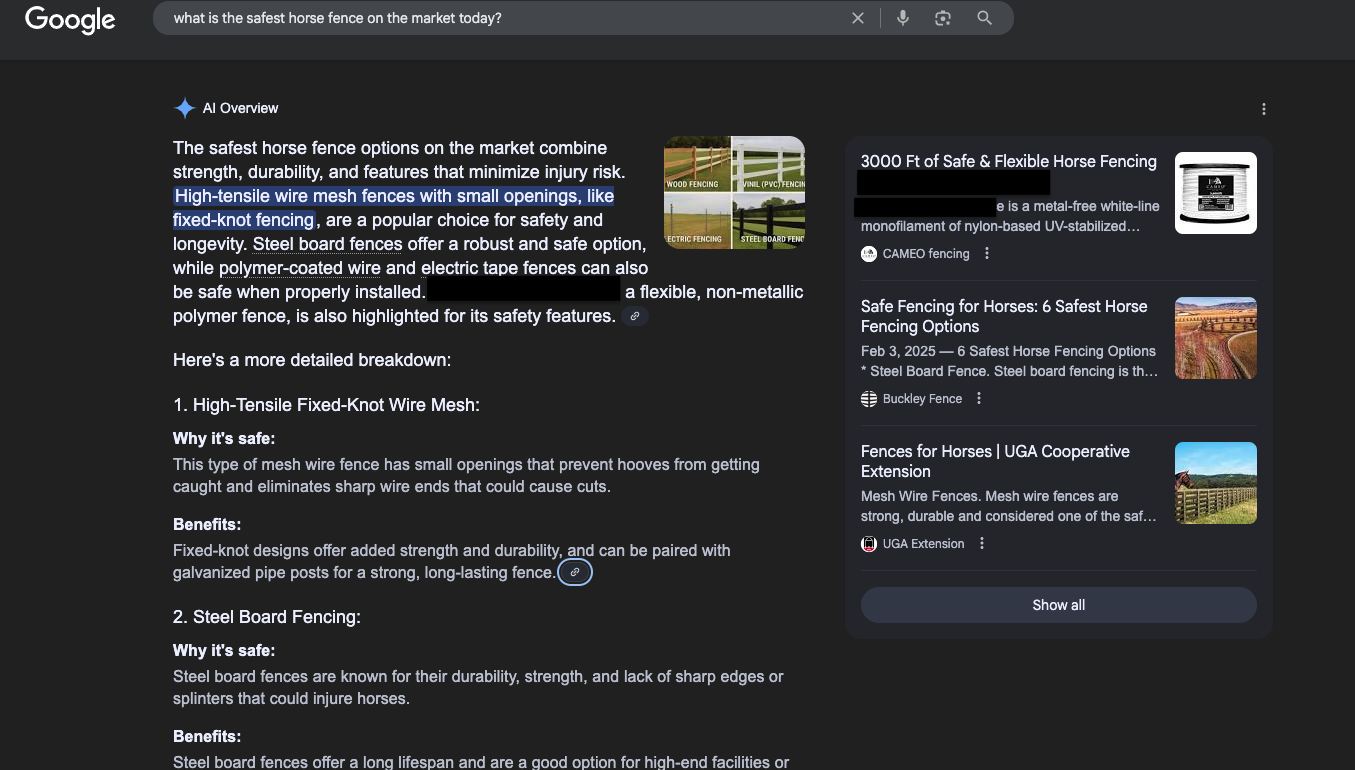Click the circled link icon below the benefits text
The height and width of the screenshot is (770, 1355).
point(574,572)
